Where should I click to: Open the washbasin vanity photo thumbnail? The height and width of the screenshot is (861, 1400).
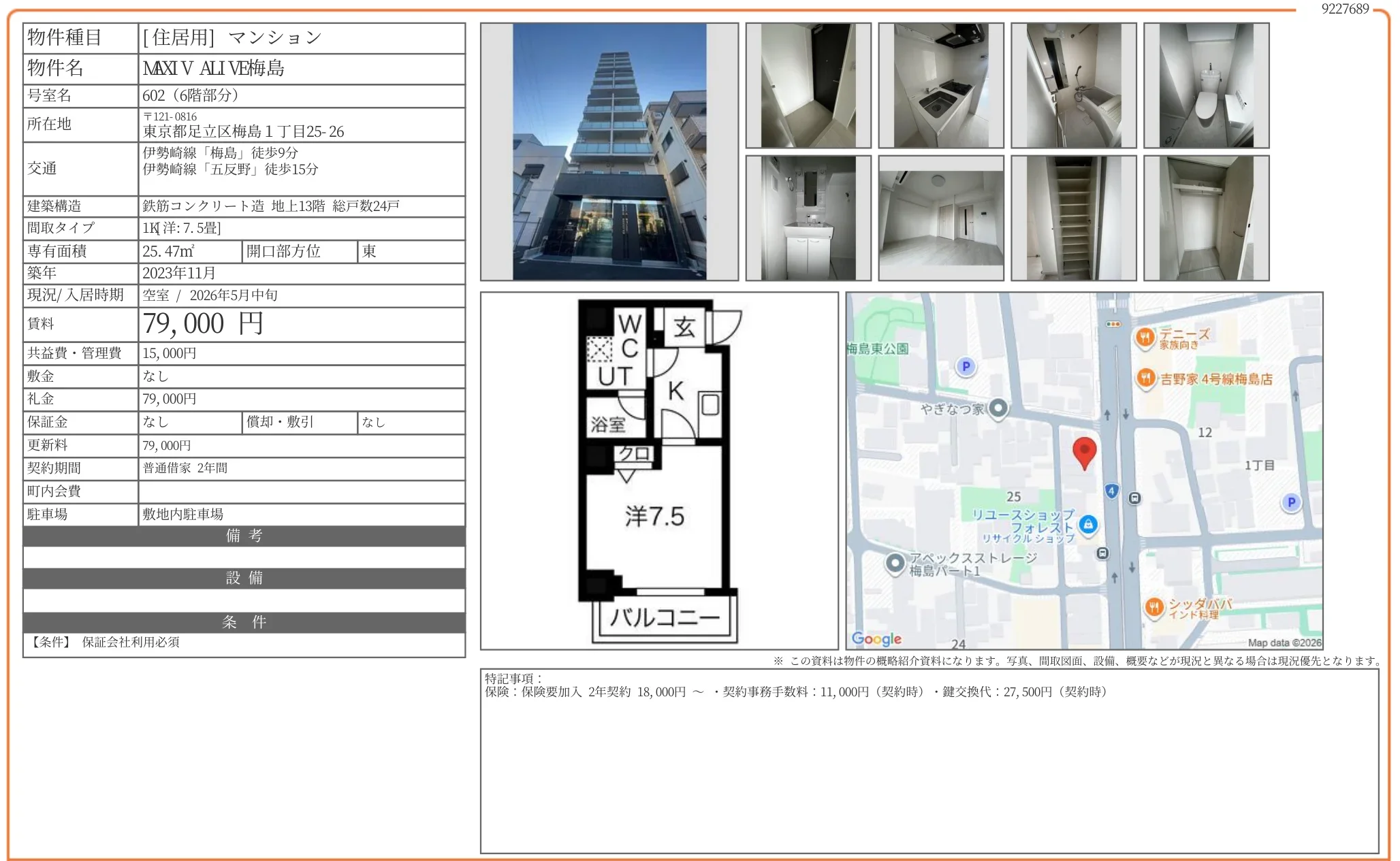(x=808, y=218)
